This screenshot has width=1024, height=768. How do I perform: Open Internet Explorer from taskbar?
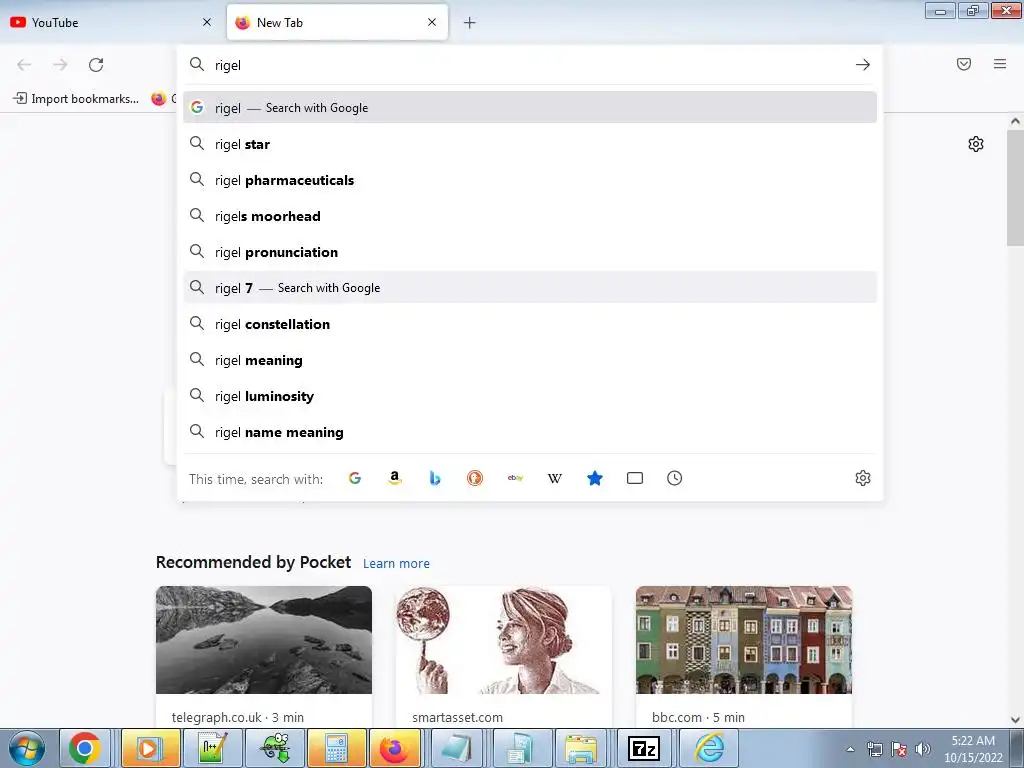(709, 748)
